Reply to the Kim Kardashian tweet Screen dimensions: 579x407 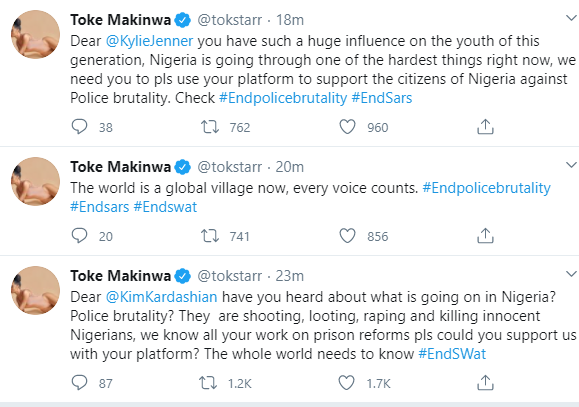click(79, 383)
